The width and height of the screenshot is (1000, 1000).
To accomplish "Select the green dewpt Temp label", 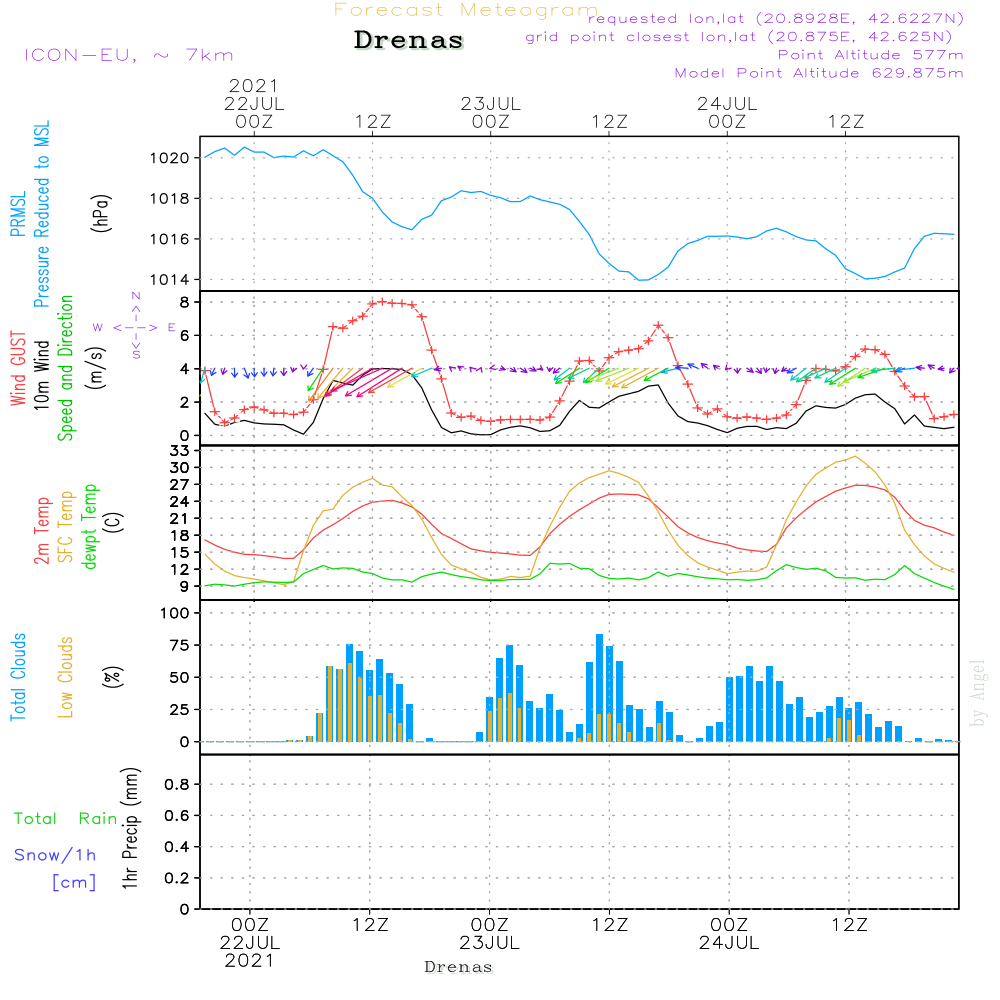I will [91, 527].
